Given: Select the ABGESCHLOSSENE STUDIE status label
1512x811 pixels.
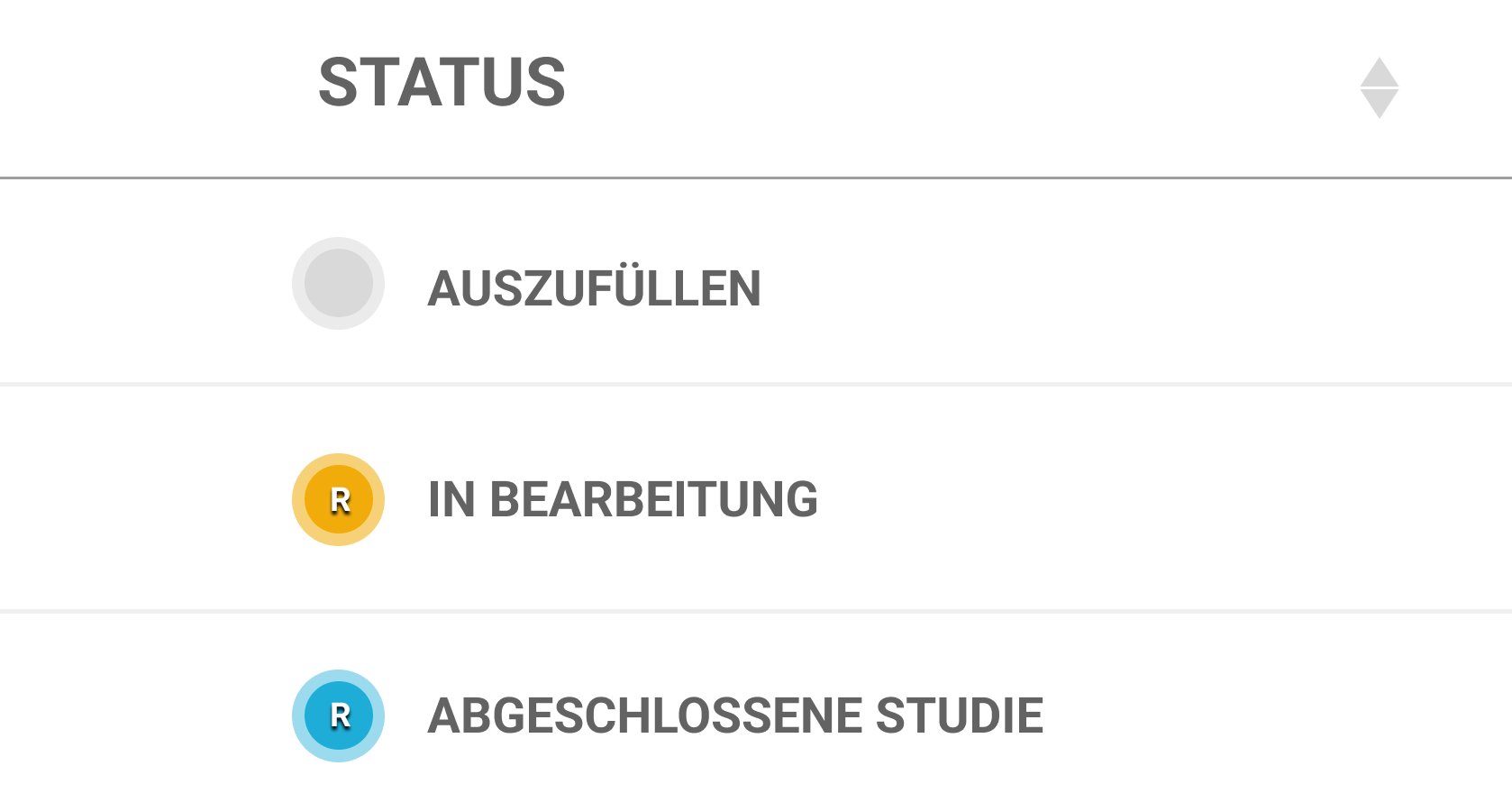Looking at the screenshot, I should coord(734,716).
